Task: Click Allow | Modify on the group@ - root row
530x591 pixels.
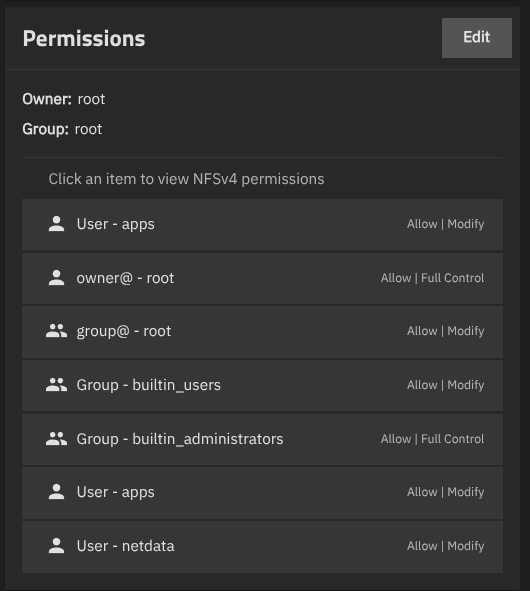Action: click(446, 331)
